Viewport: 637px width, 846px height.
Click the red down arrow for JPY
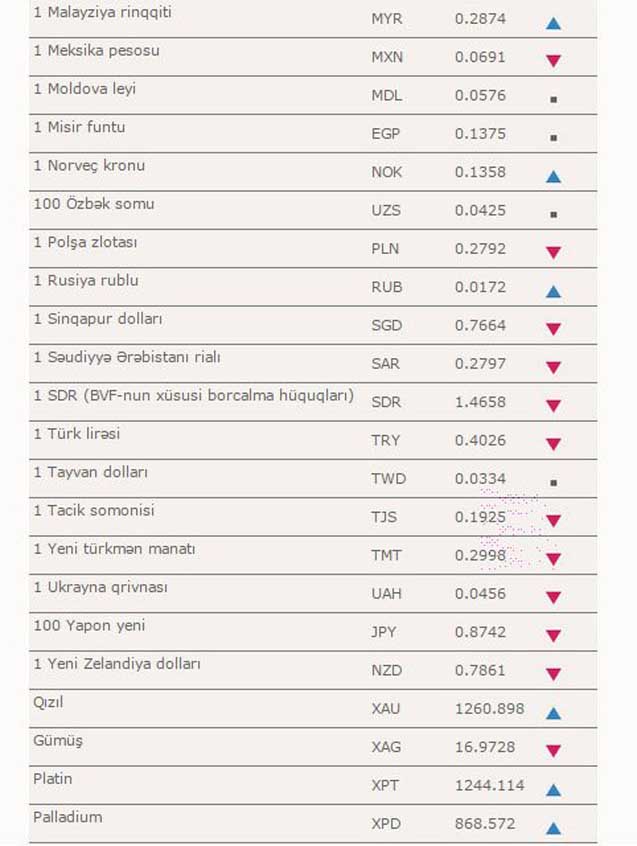pos(553,636)
